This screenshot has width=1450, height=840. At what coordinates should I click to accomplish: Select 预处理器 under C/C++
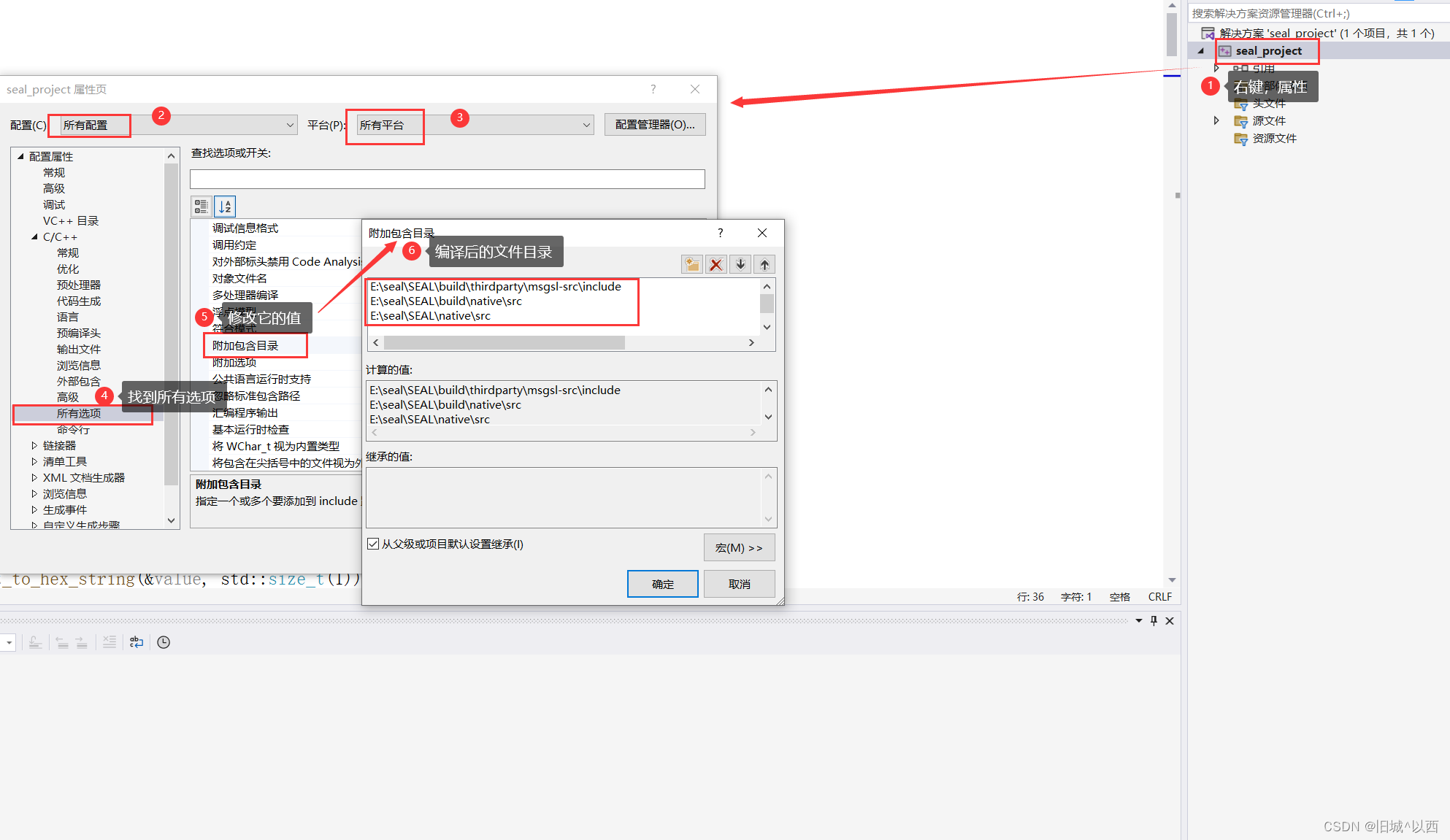pos(79,285)
